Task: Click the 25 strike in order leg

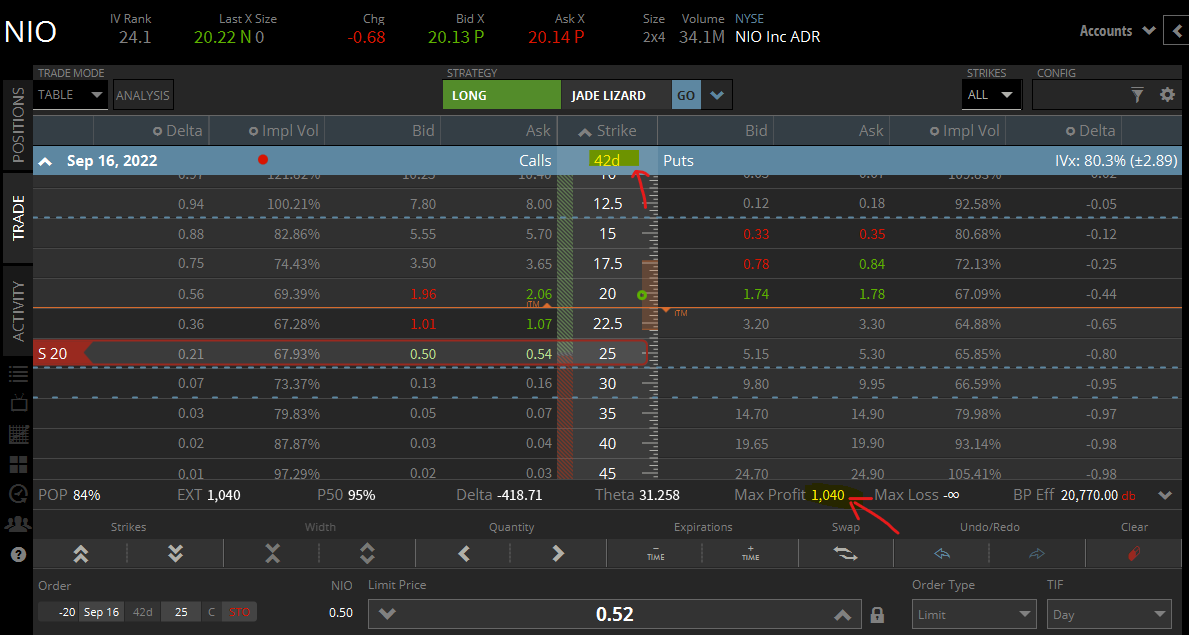Action: click(x=181, y=611)
